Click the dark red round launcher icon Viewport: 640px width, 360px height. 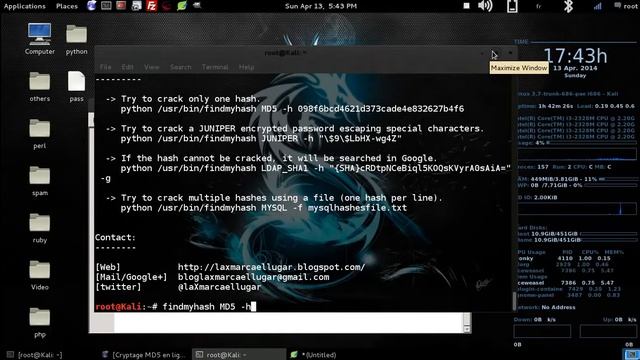click(166, 6)
